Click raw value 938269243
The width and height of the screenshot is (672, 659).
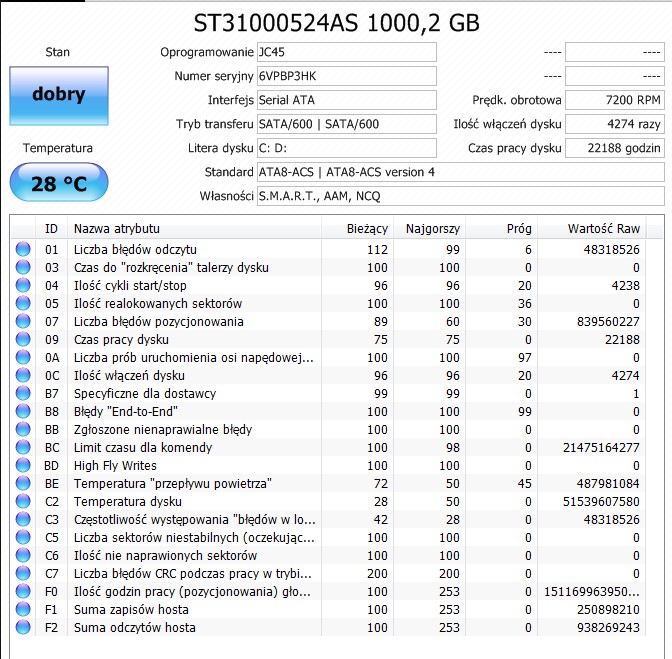pyautogui.click(x=608, y=627)
